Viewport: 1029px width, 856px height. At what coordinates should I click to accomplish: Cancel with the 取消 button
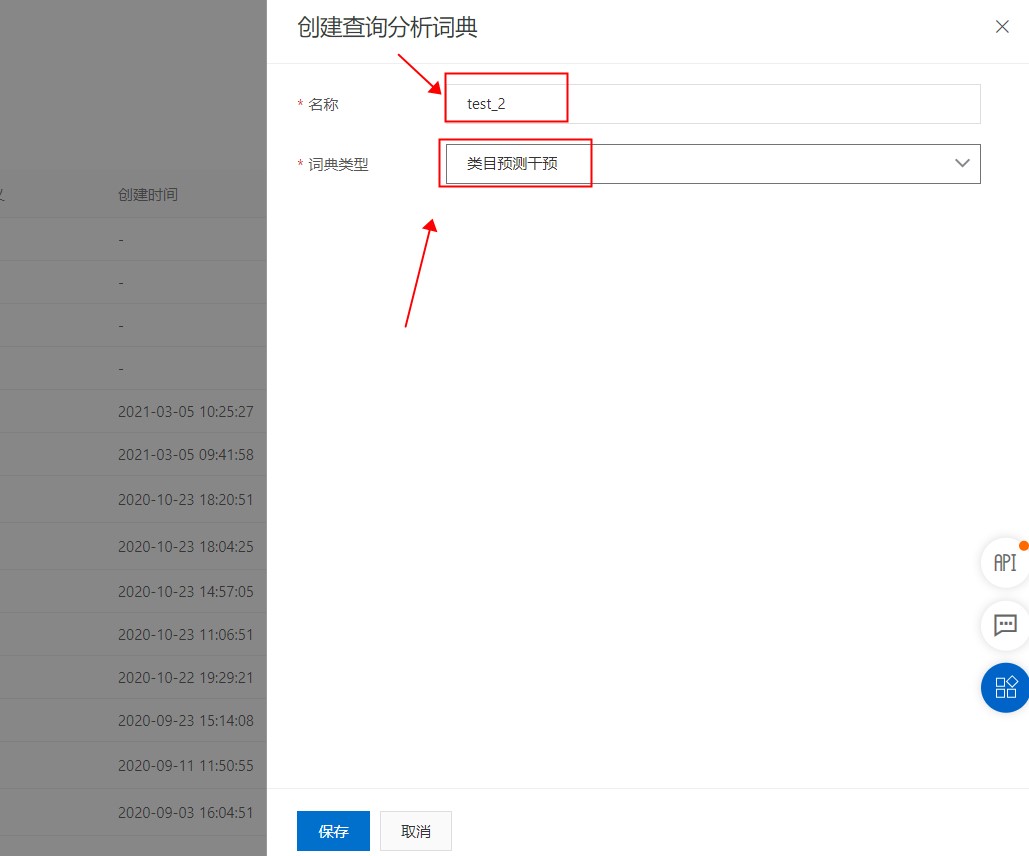click(x=416, y=831)
